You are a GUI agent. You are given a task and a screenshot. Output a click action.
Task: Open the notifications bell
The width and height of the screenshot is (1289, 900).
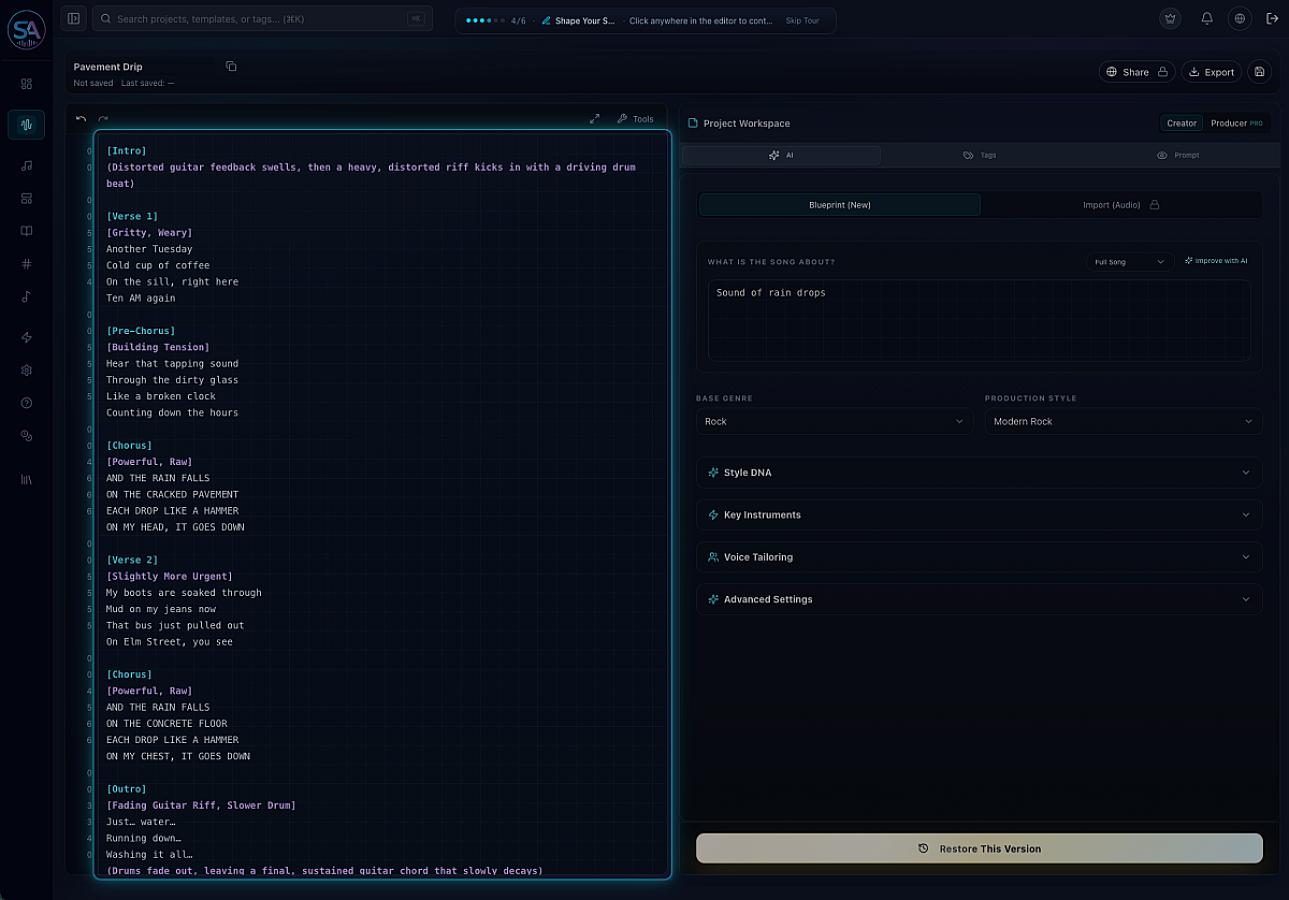tap(1207, 18)
